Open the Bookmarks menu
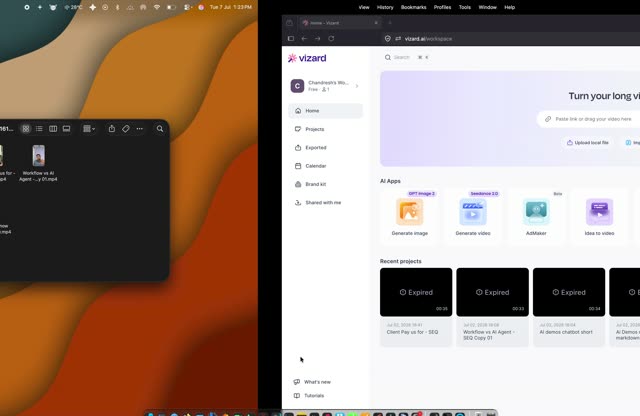Screen dimensions: 640x416 click(413, 7)
